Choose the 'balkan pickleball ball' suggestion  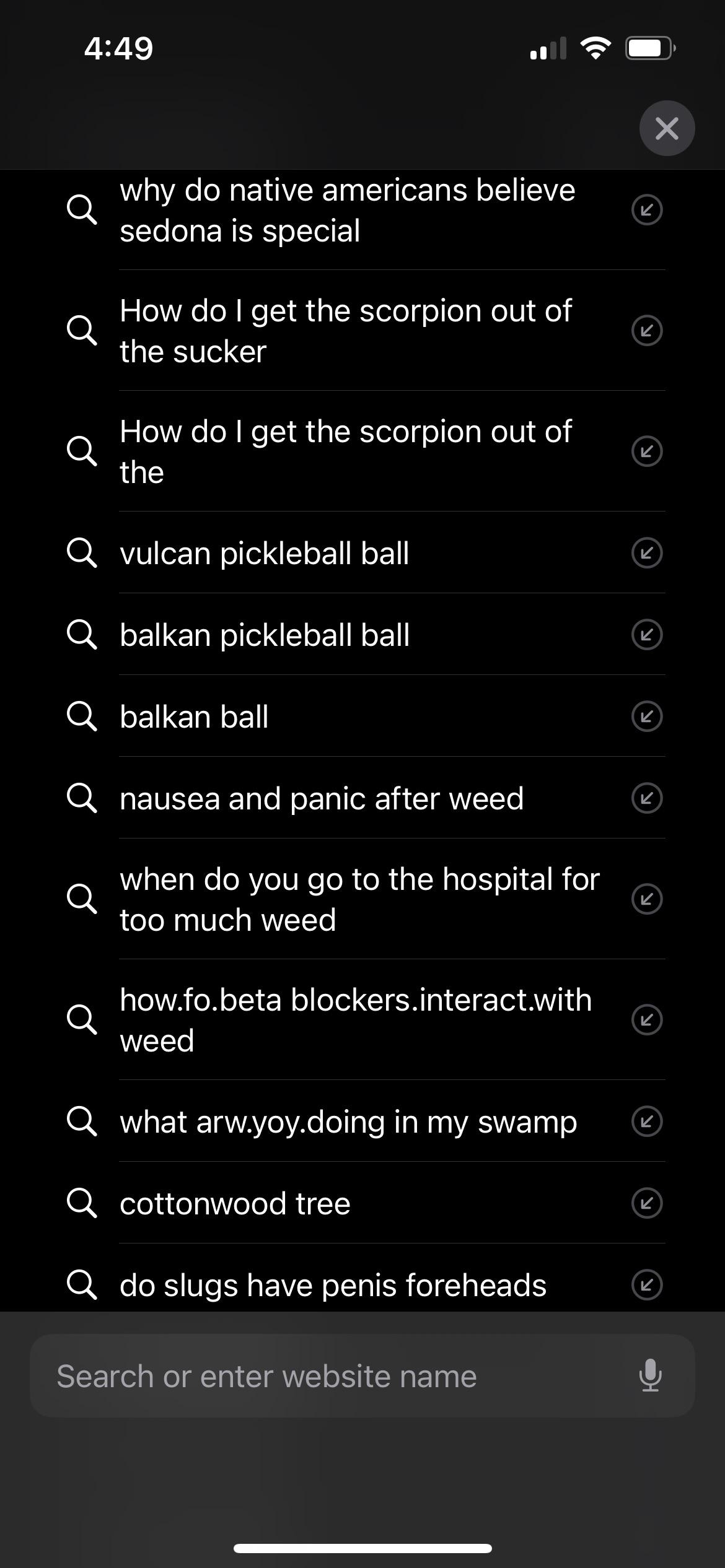coord(265,635)
